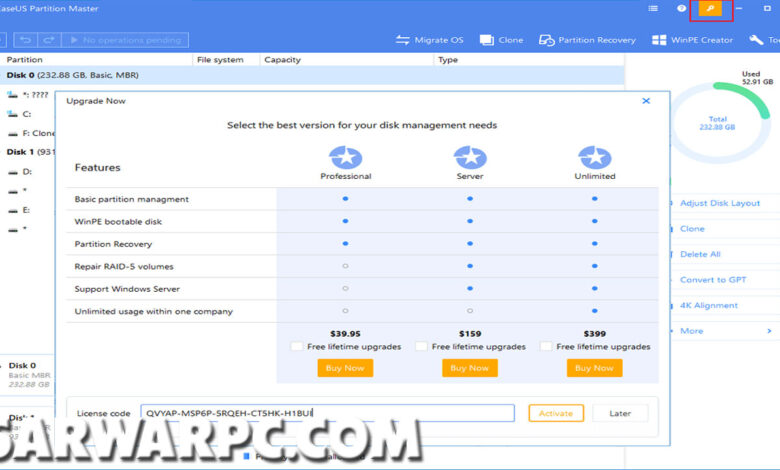This screenshot has height=470, width=780.
Task: Check Free lifetime upgrades under $399
Action: pyautogui.click(x=546, y=346)
